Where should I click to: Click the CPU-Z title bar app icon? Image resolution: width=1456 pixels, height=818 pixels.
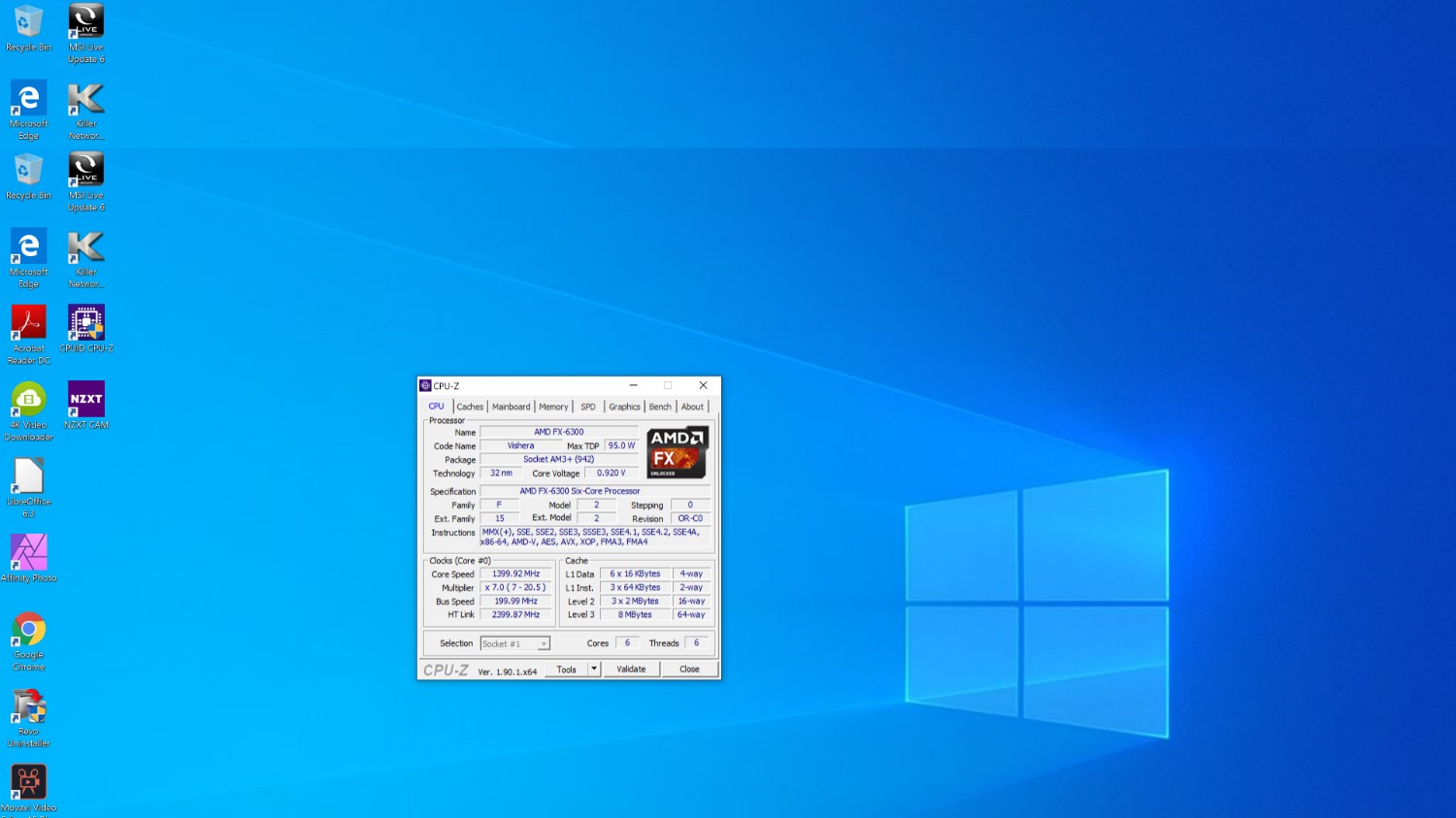click(x=425, y=385)
